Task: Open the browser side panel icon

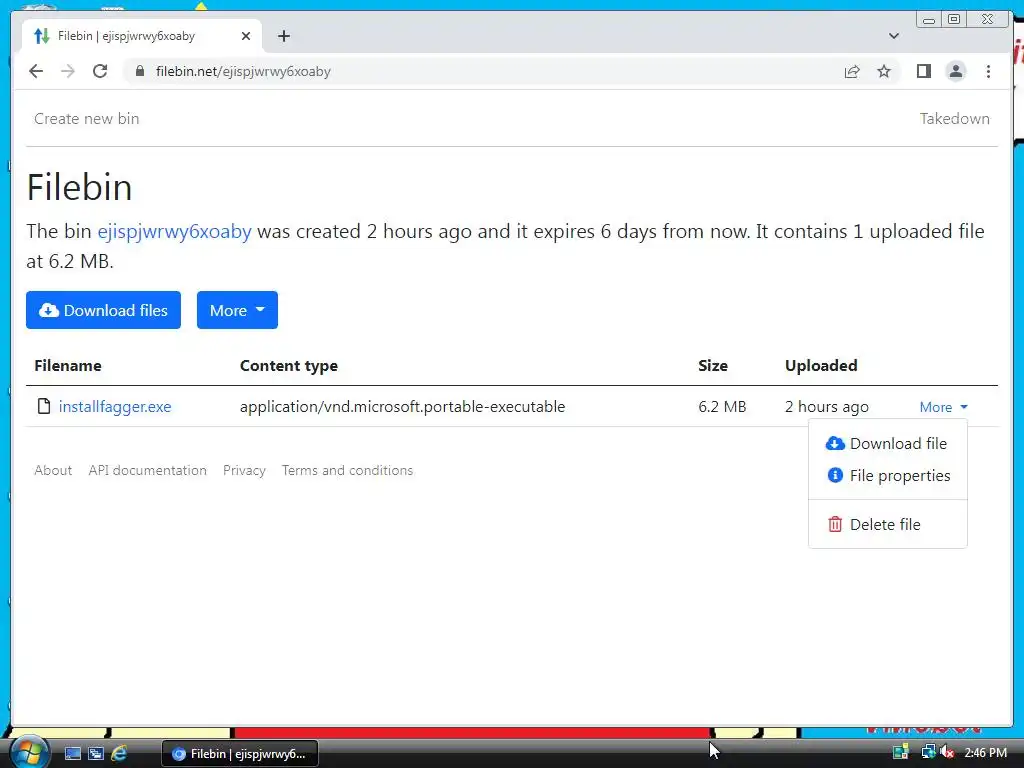Action: [x=923, y=71]
